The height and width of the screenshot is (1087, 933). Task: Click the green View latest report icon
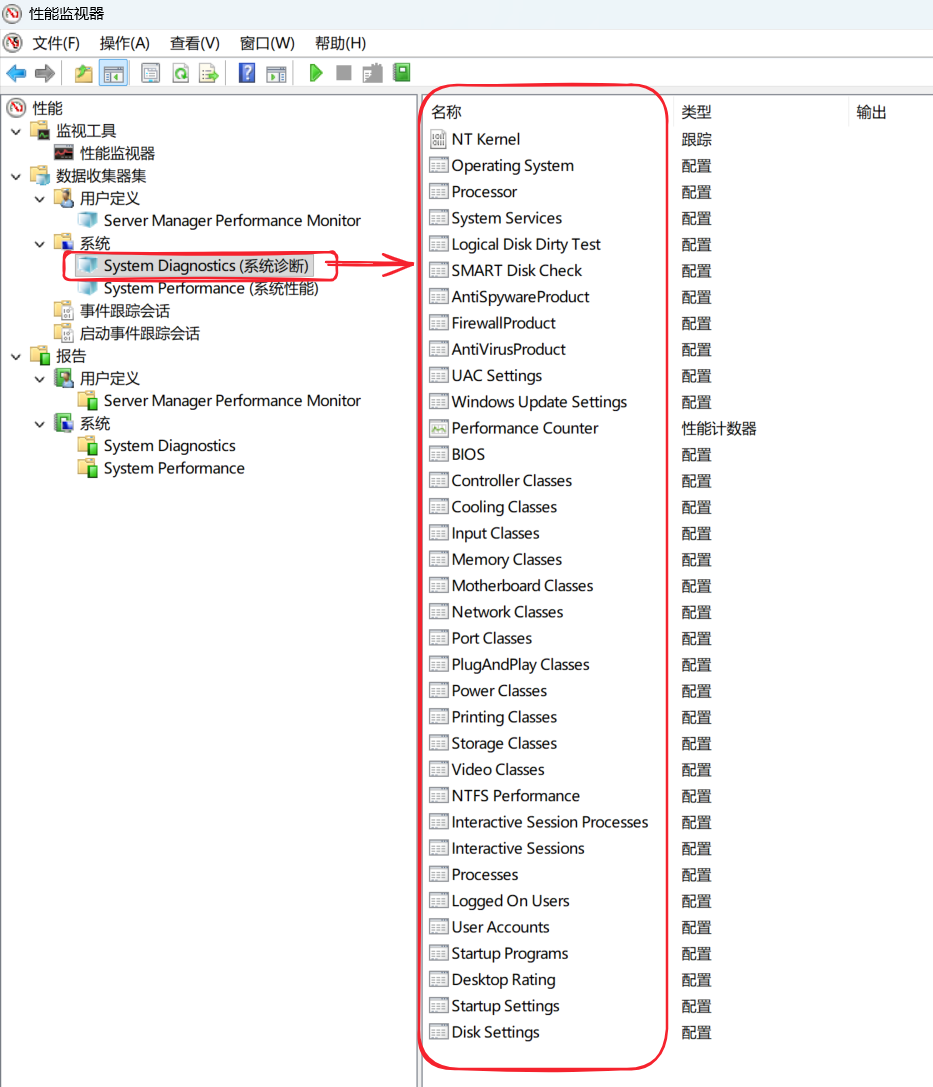pos(401,72)
